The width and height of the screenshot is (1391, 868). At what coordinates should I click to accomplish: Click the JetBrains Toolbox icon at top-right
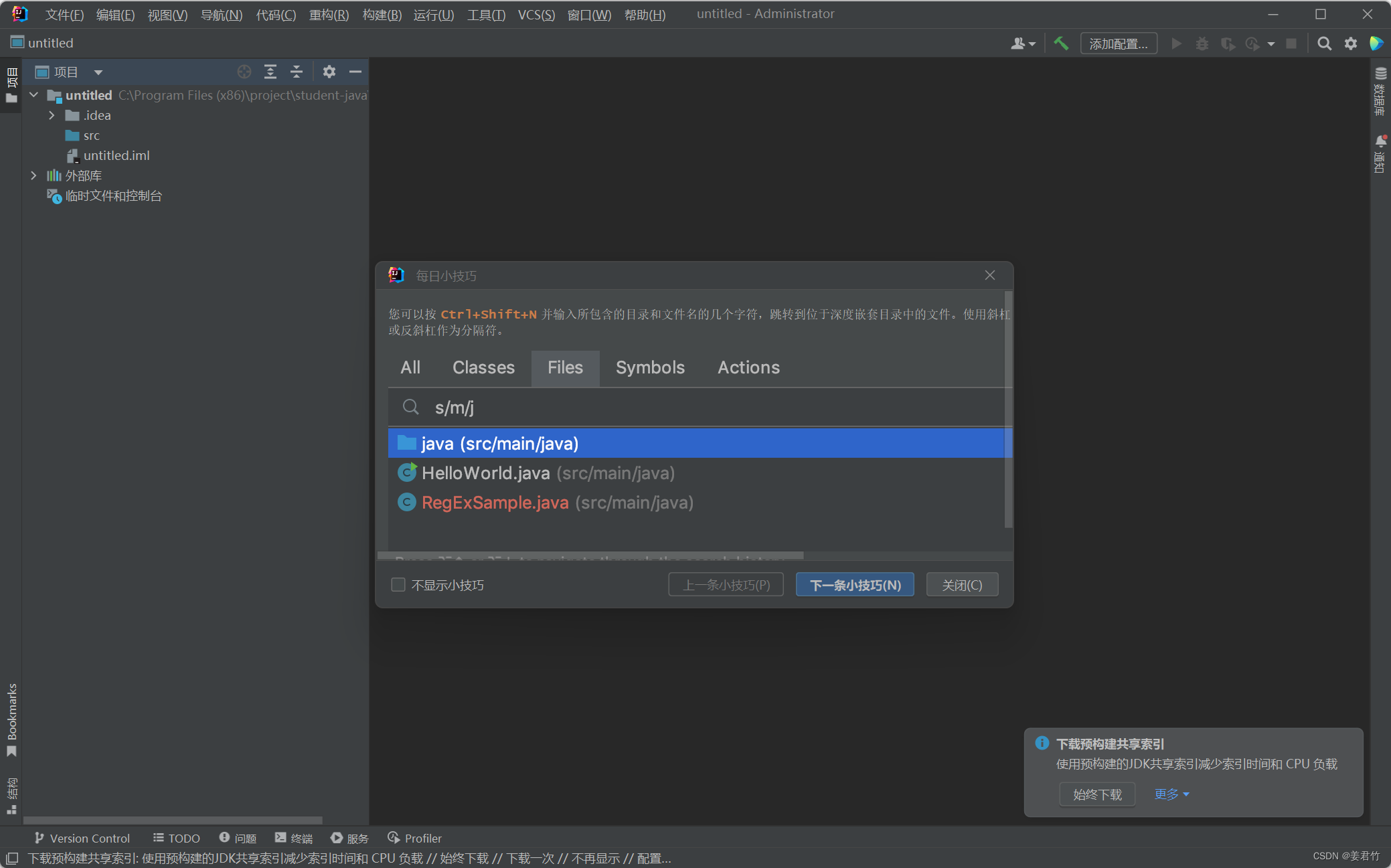1376,44
